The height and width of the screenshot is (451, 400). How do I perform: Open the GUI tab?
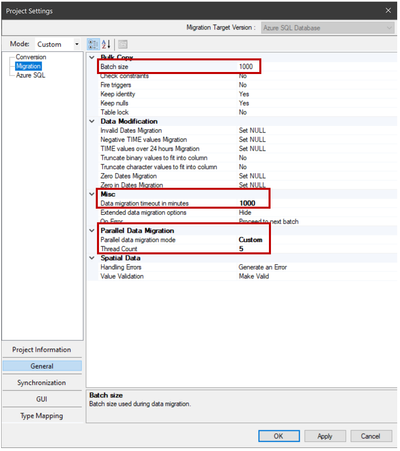[42, 399]
